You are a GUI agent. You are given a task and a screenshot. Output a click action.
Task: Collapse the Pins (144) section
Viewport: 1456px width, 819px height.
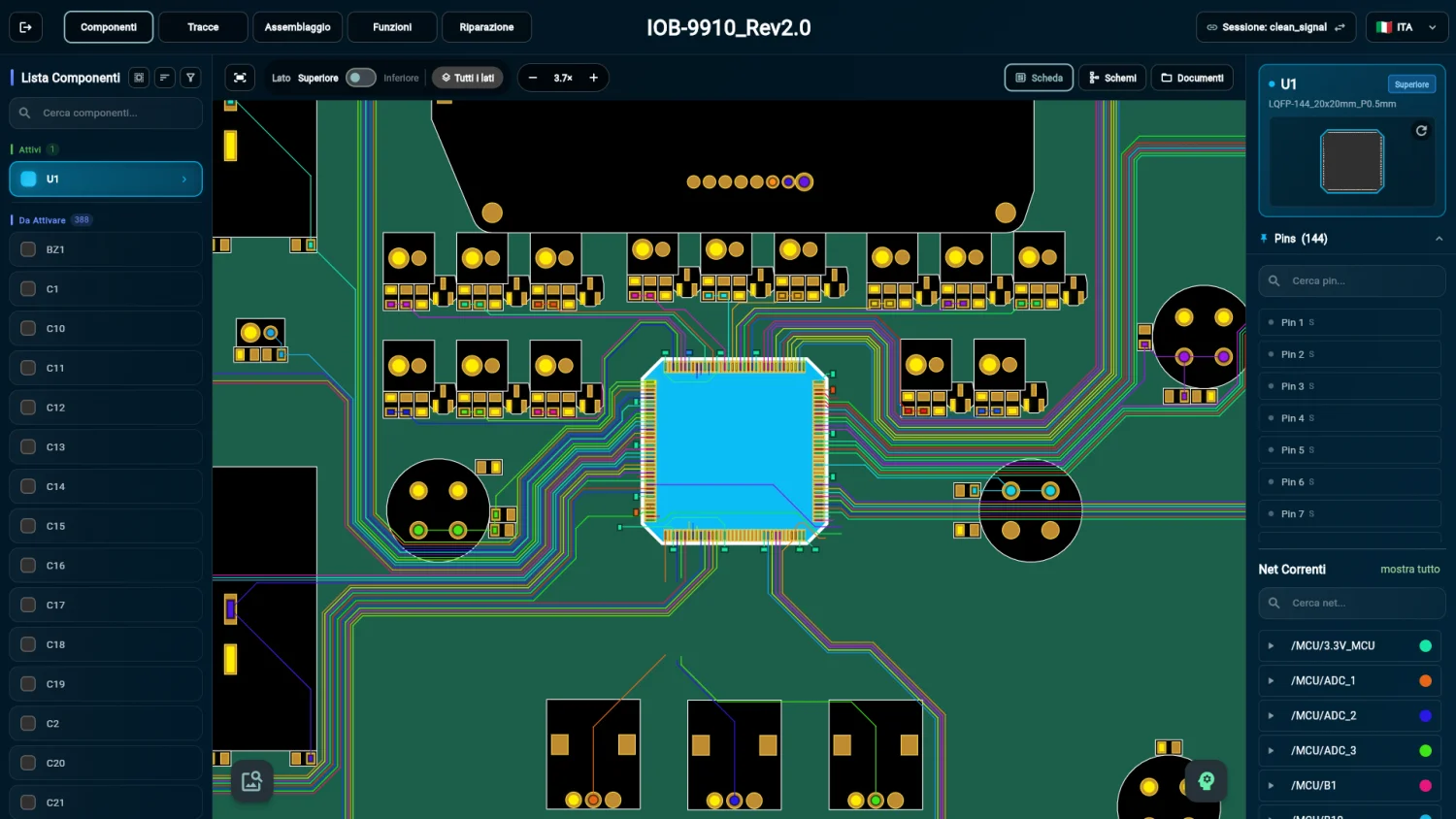click(x=1439, y=239)
